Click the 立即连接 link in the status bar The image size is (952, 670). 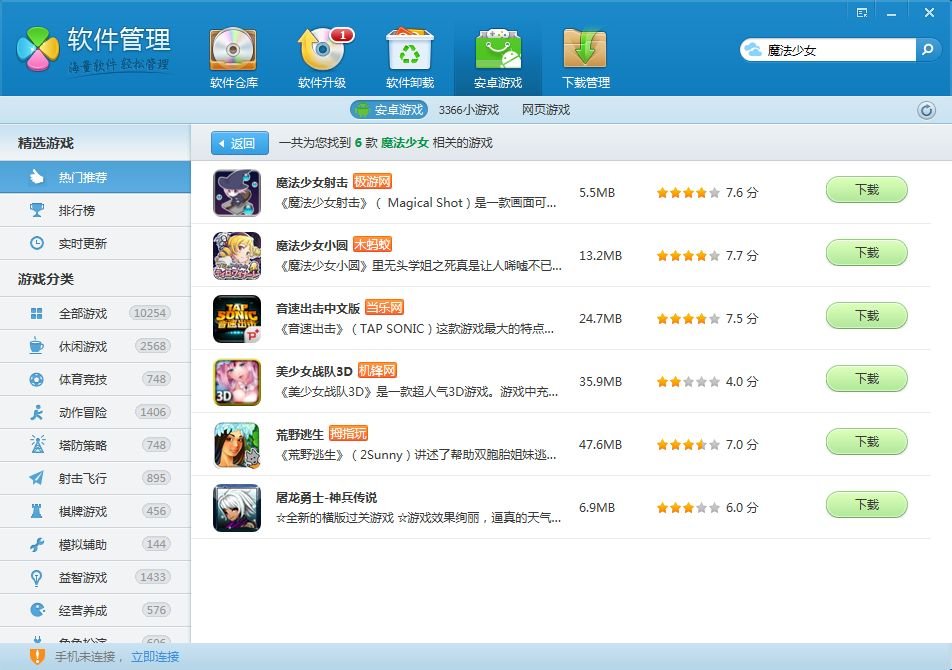155,657
